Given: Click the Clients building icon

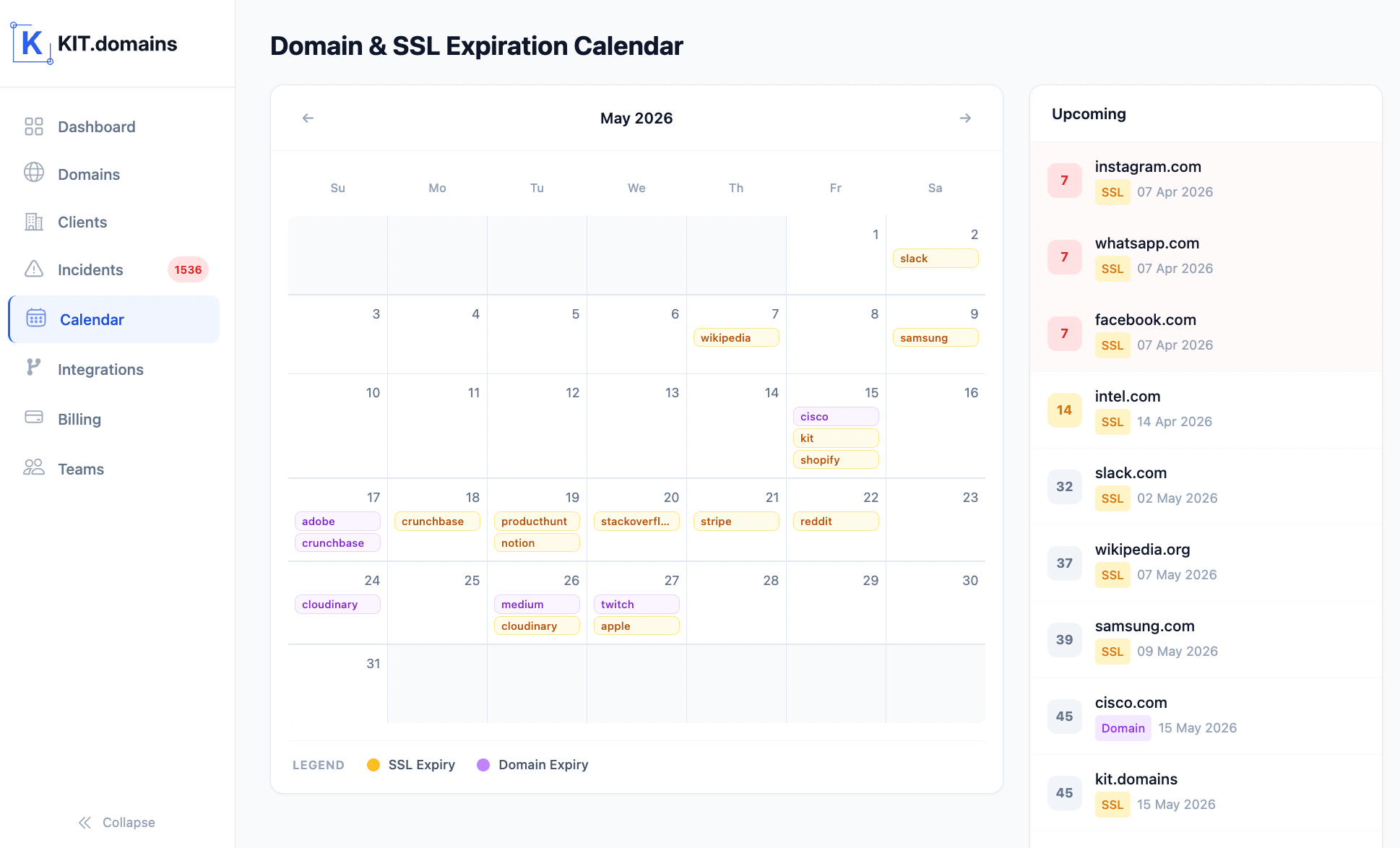Looking at the screenshot, I should 33,222.
